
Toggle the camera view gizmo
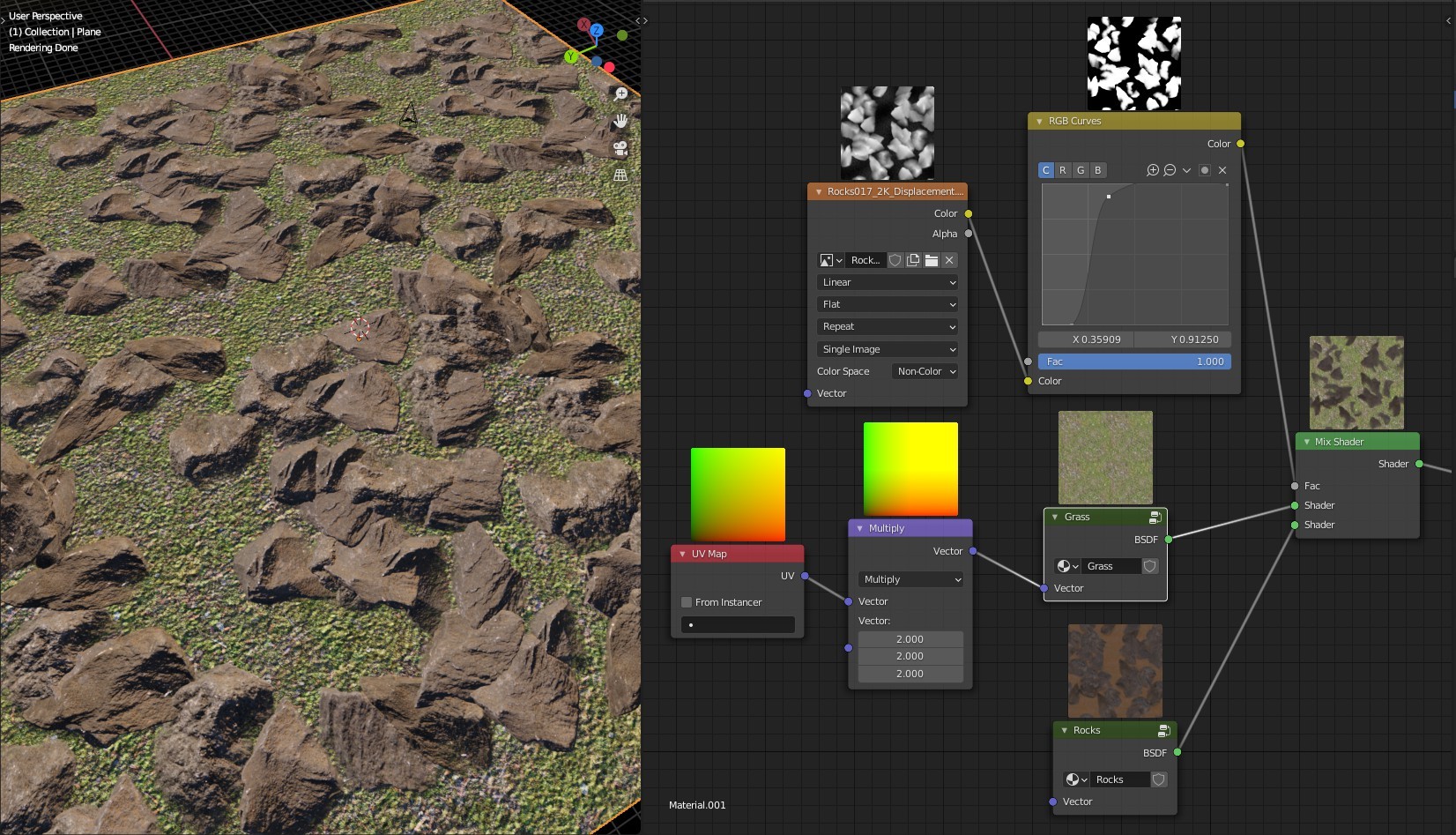(x=620, y=148)
